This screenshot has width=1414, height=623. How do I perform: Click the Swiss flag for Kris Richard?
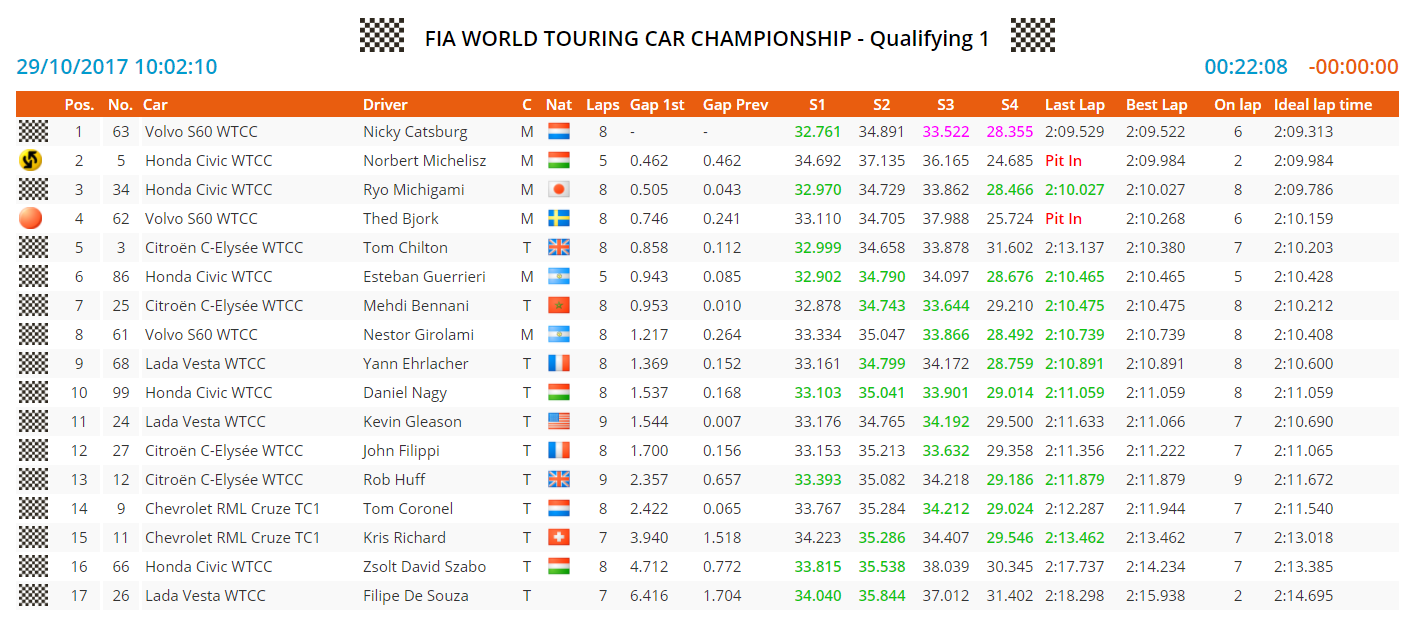[x=558, y=538]
